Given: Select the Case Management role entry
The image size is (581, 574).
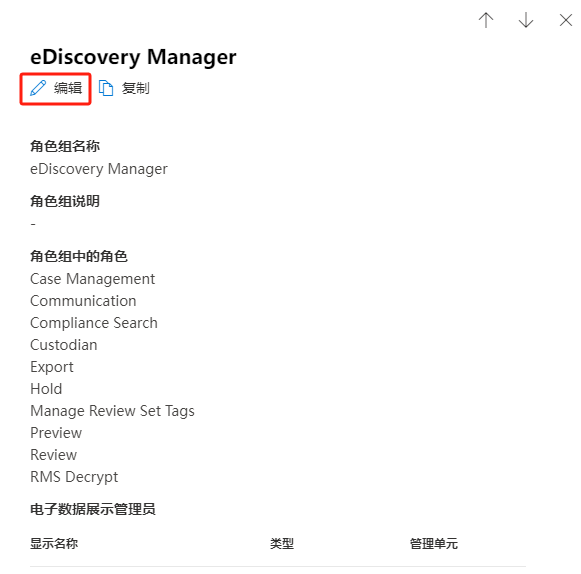Looking at the screenshot, I should tap(93, 279).
